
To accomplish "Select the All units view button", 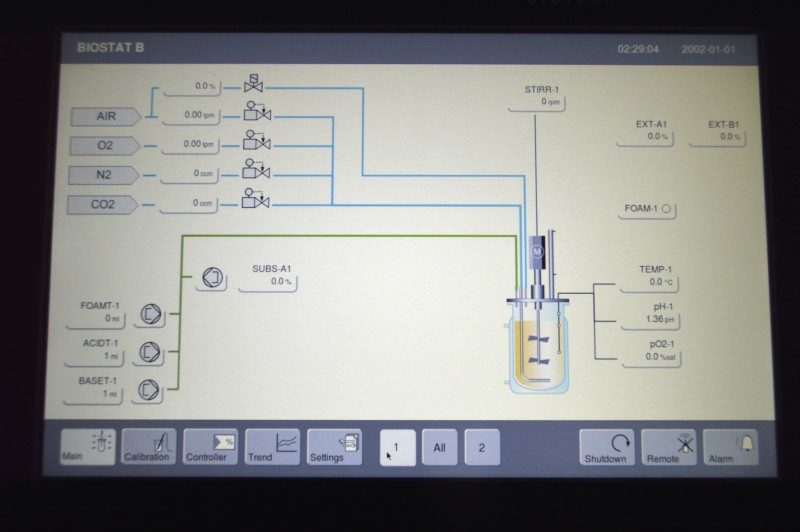I will click(x=440, y=447).
